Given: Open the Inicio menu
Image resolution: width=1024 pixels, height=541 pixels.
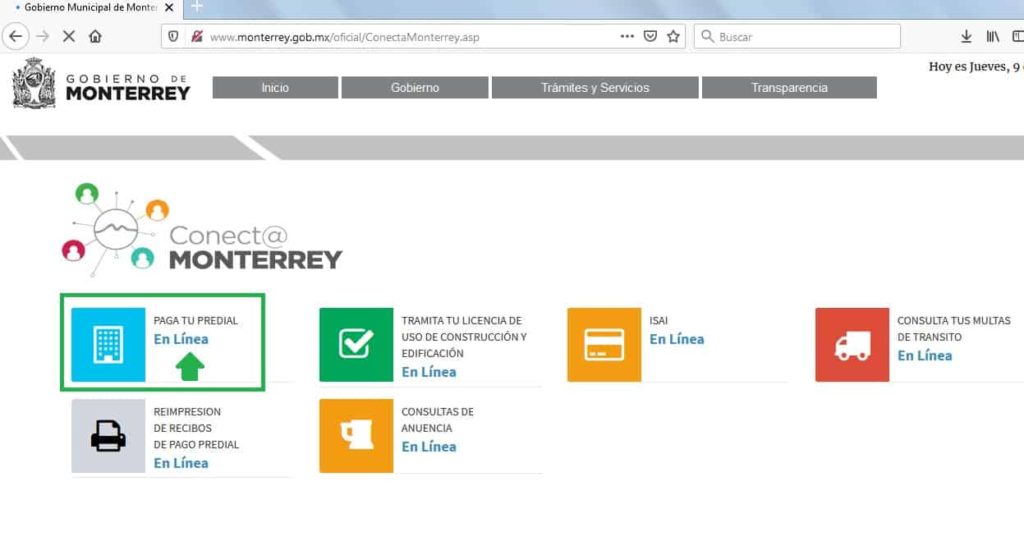Looking at the screenshot, I should click(275, 88).
